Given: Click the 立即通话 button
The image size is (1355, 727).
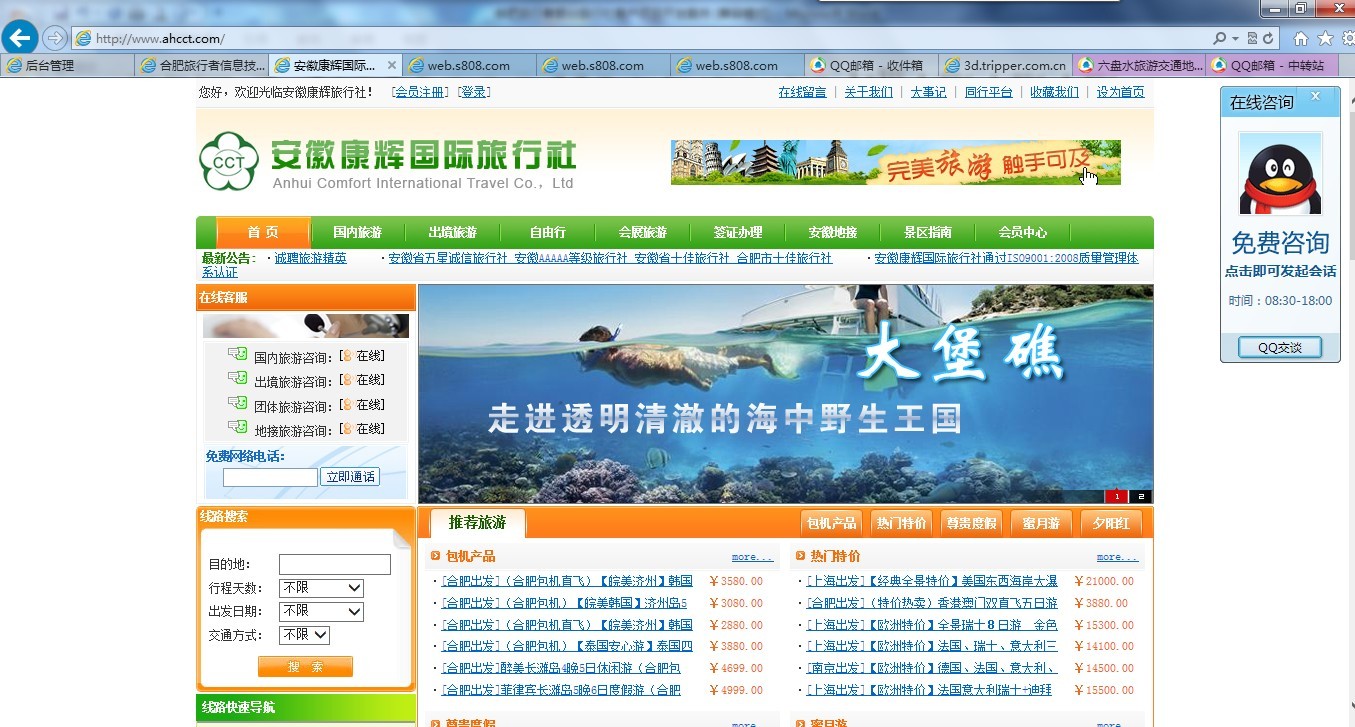Looking at the screenshot, I should 350,477.
